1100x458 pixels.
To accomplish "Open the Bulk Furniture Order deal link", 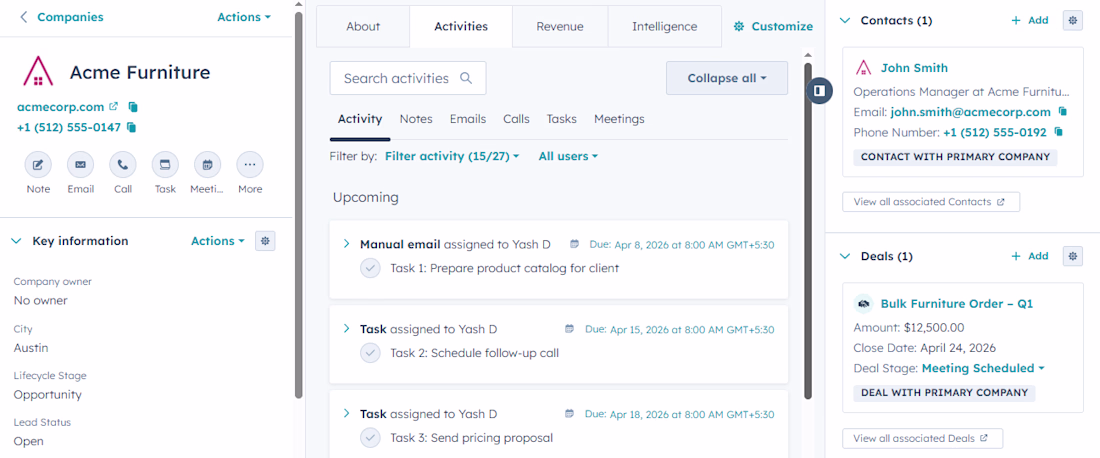I will (956, 303).
